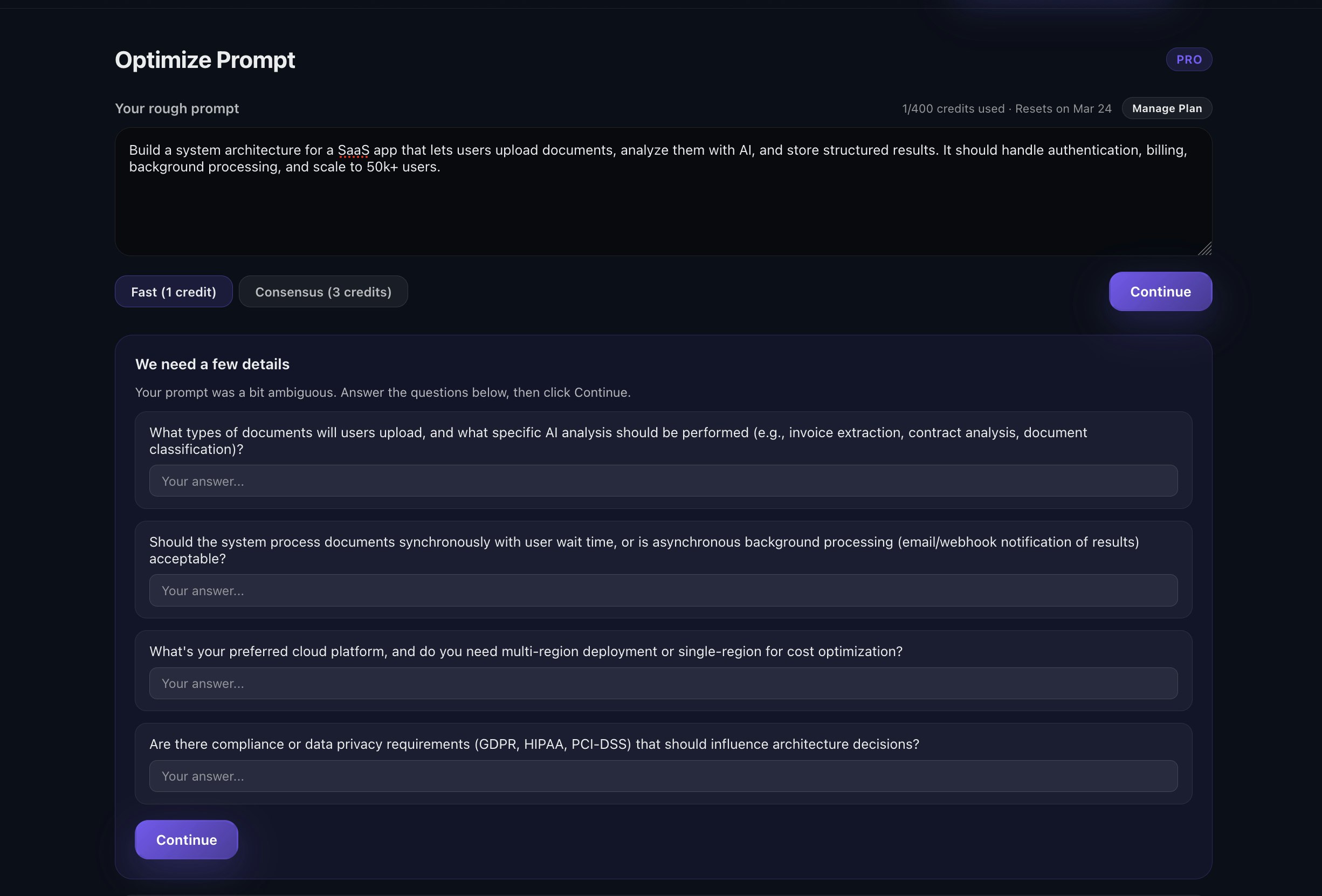Viewport: 1322px width, 896px height.
Task: Switch to Consensus (3 credits) mode
Action: click(323, 291)
